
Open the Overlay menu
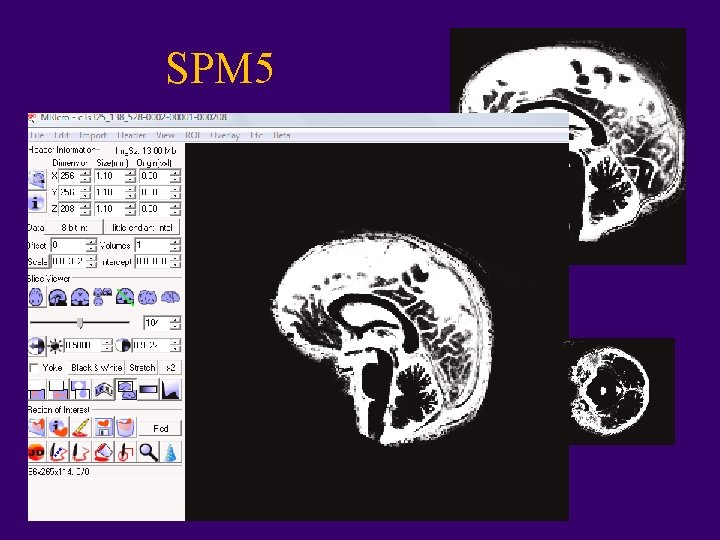225,135
